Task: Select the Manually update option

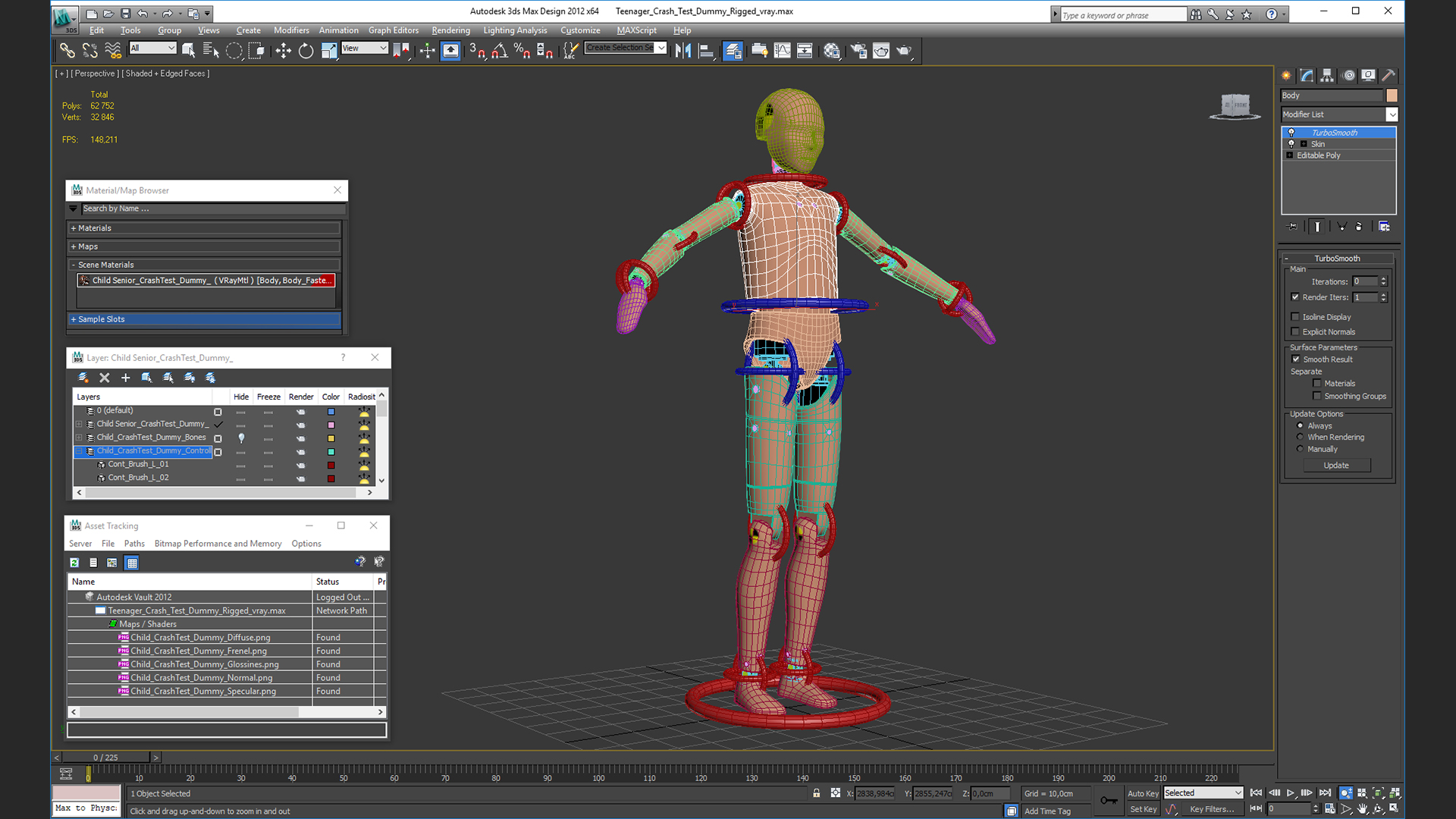Action: tap(1300, 449)
